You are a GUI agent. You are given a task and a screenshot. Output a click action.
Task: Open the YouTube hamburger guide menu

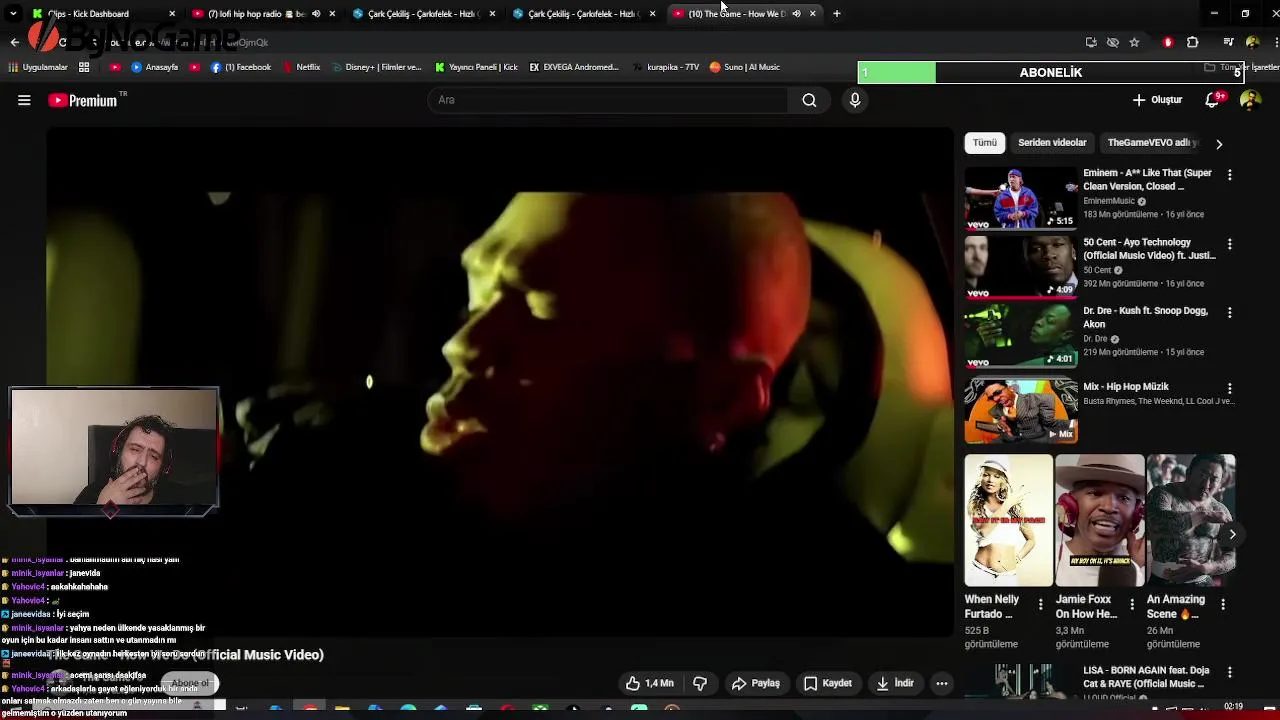[x=24, y=100]
